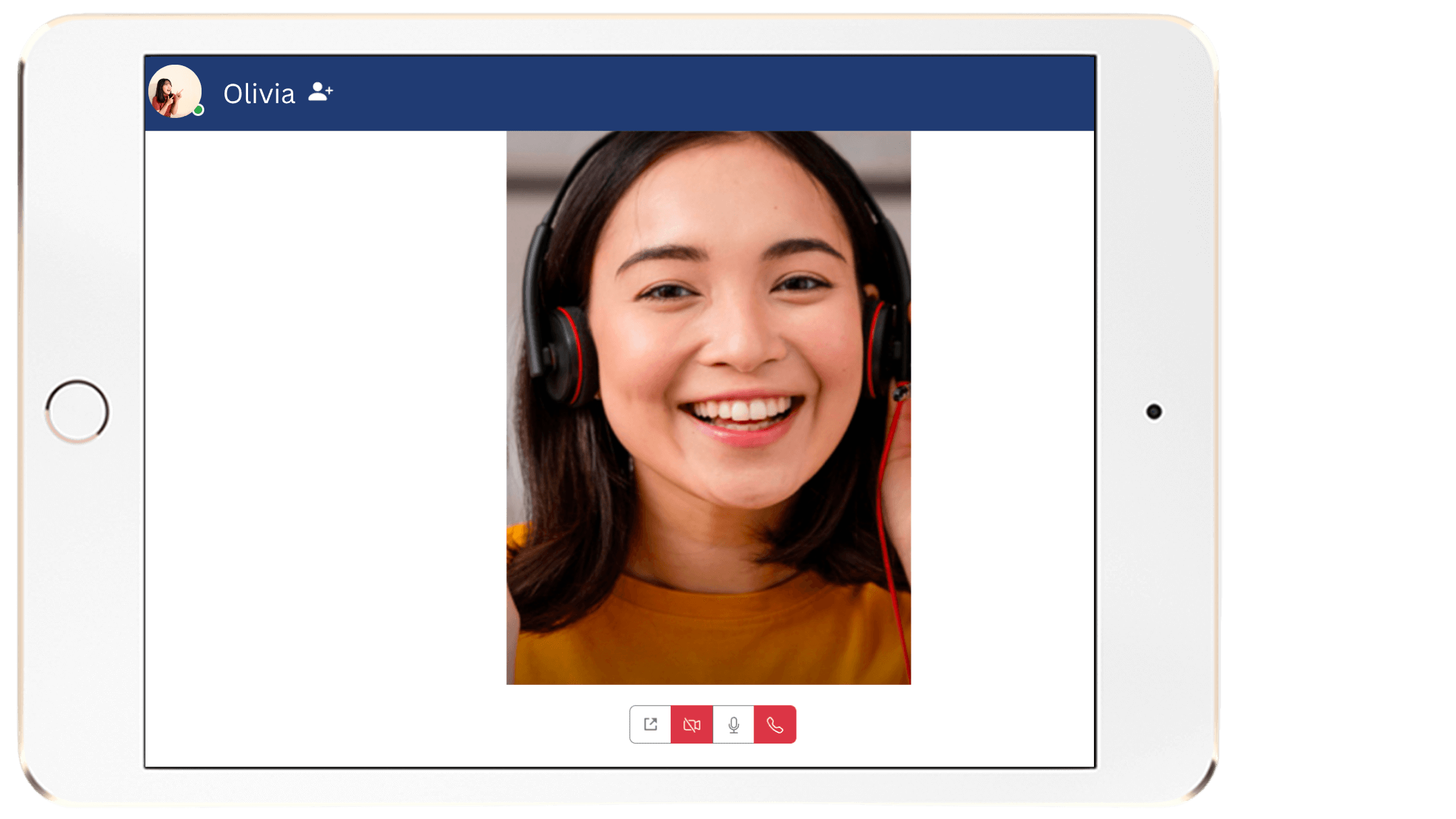Click the green online status dot
This screenshot has height=819, width=1456.
[x=198, y=110]
